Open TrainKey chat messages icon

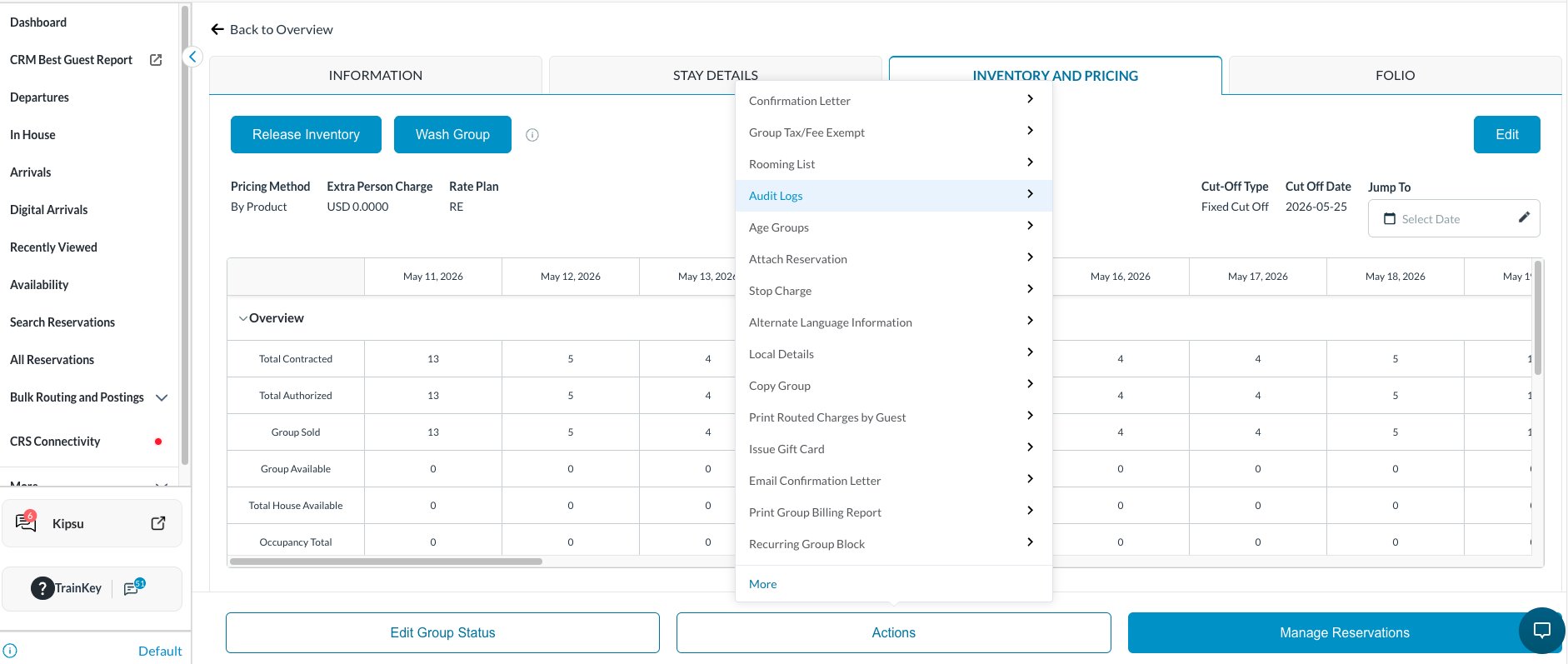coord(133,587)
